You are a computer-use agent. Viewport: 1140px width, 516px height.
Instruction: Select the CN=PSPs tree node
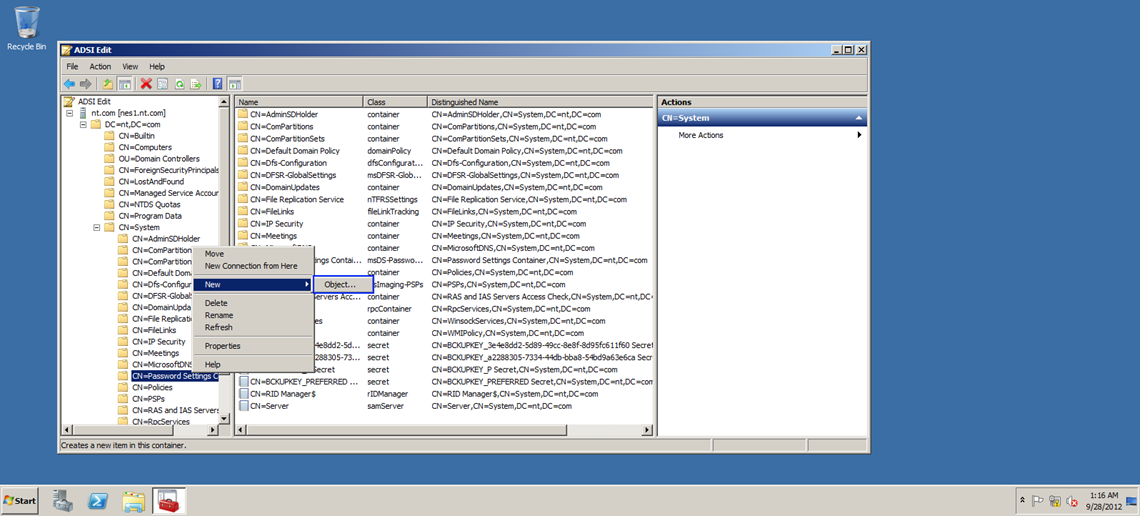148,399
